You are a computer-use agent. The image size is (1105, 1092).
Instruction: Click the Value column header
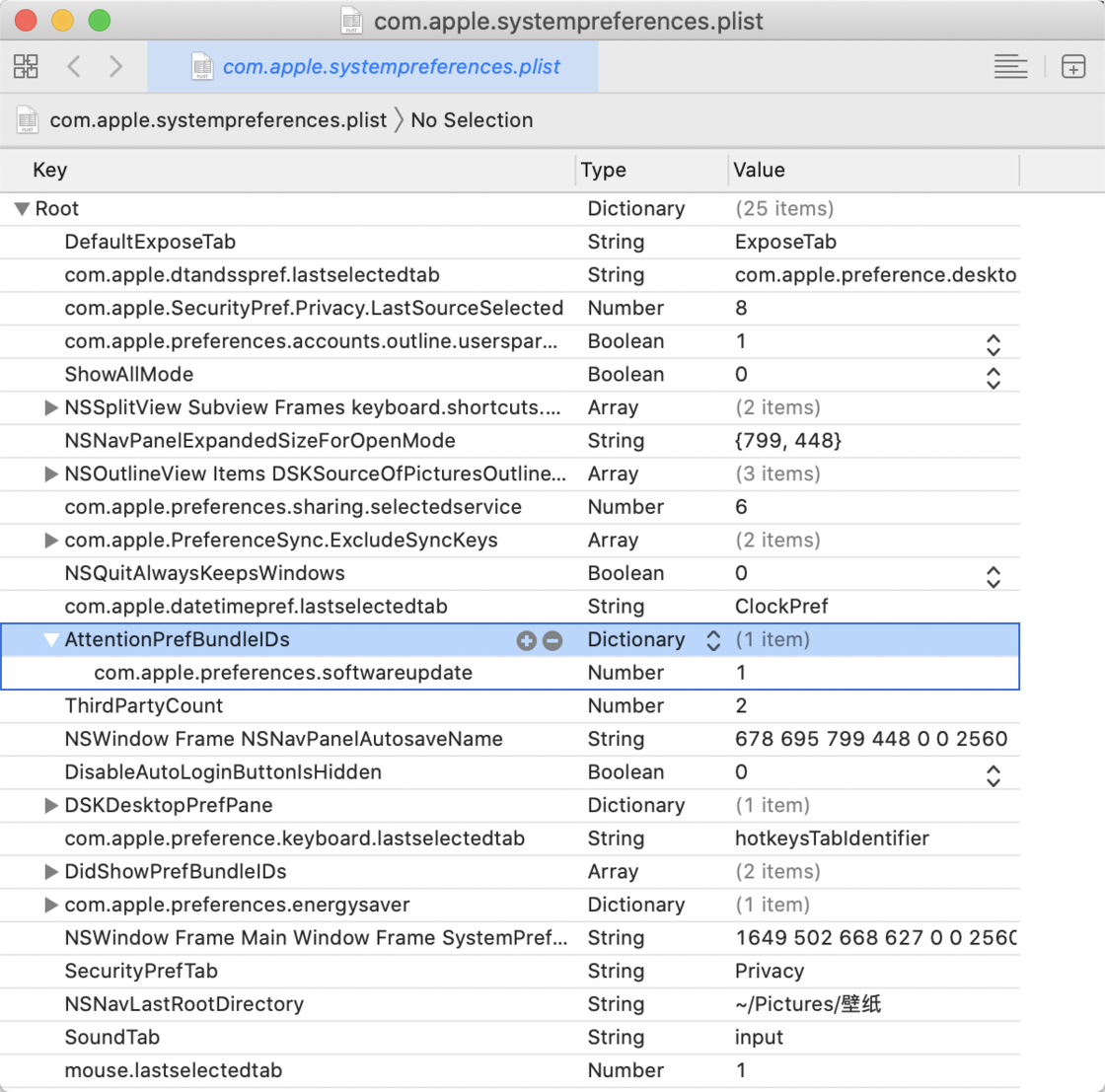tap(760, 170)
